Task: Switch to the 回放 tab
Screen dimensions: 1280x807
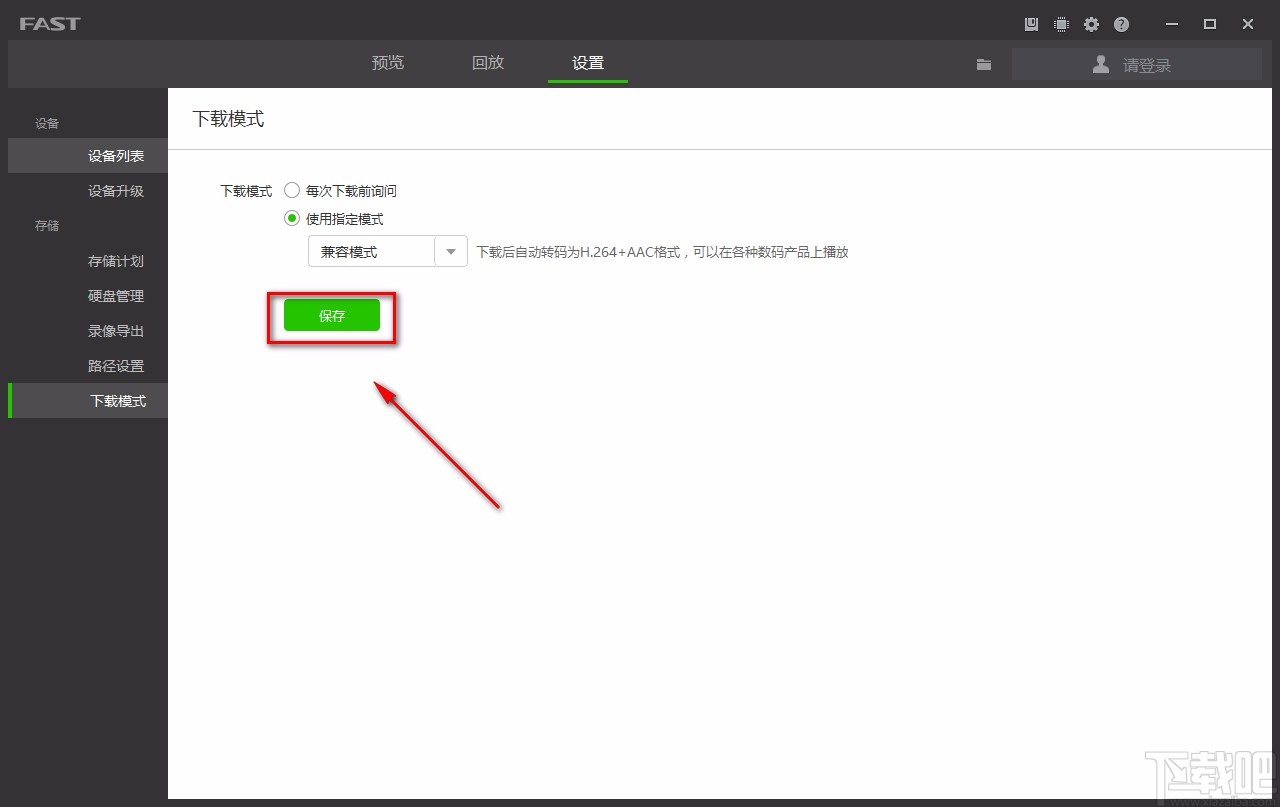Action: [x=487, y=62]
